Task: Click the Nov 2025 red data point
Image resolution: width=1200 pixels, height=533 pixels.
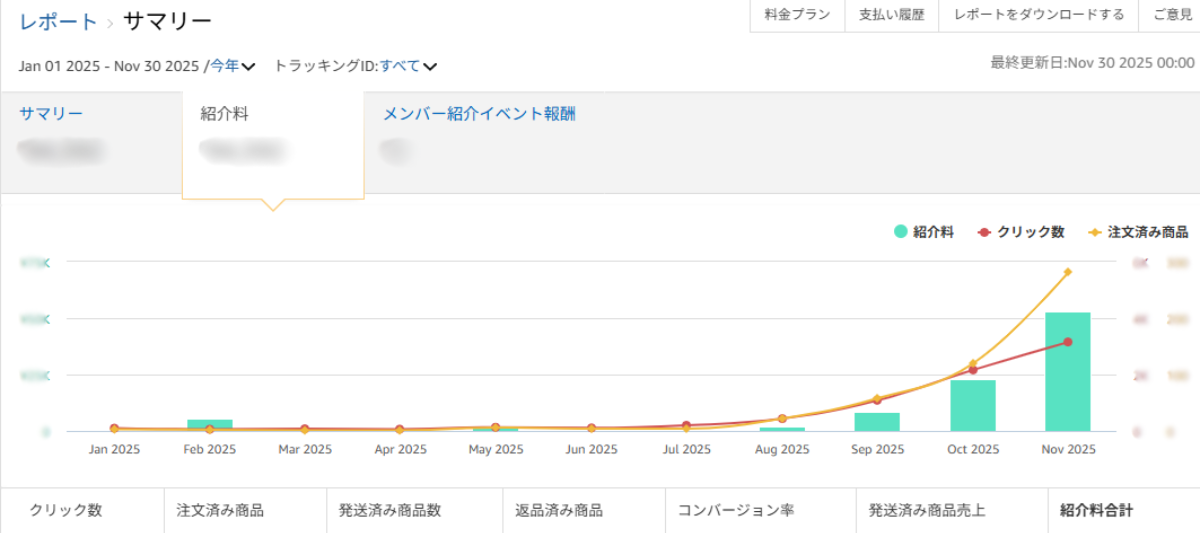Action: click(1068, 342)
